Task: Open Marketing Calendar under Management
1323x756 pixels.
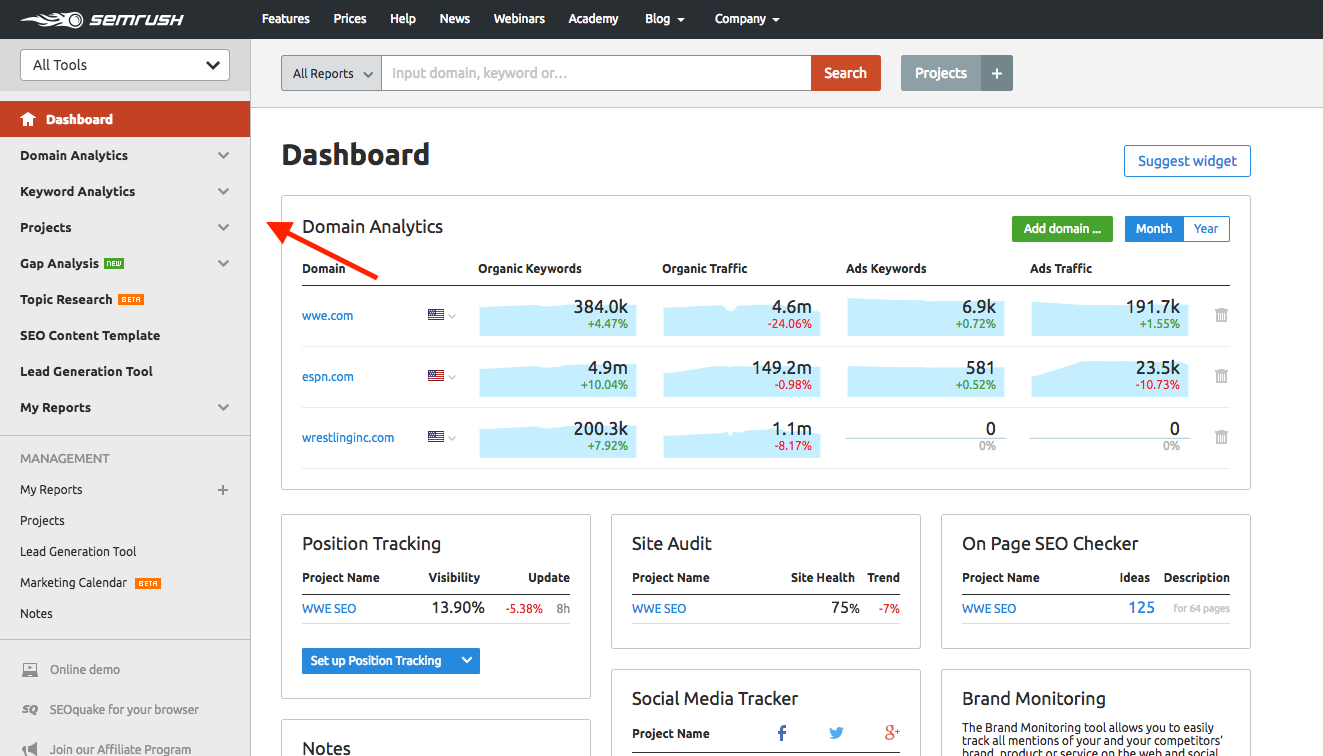Action: click(x=73, y=583)
